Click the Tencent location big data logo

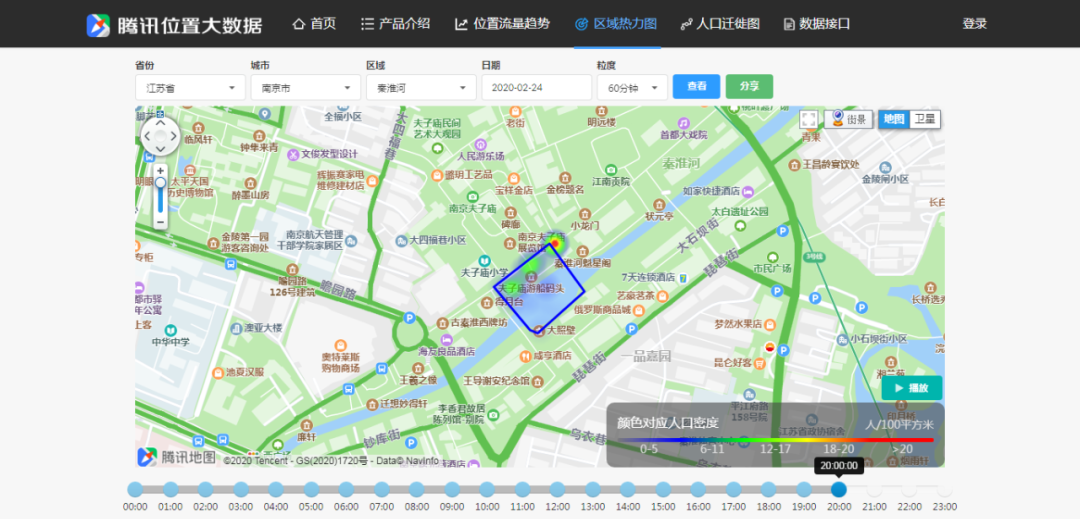point(174,25)
